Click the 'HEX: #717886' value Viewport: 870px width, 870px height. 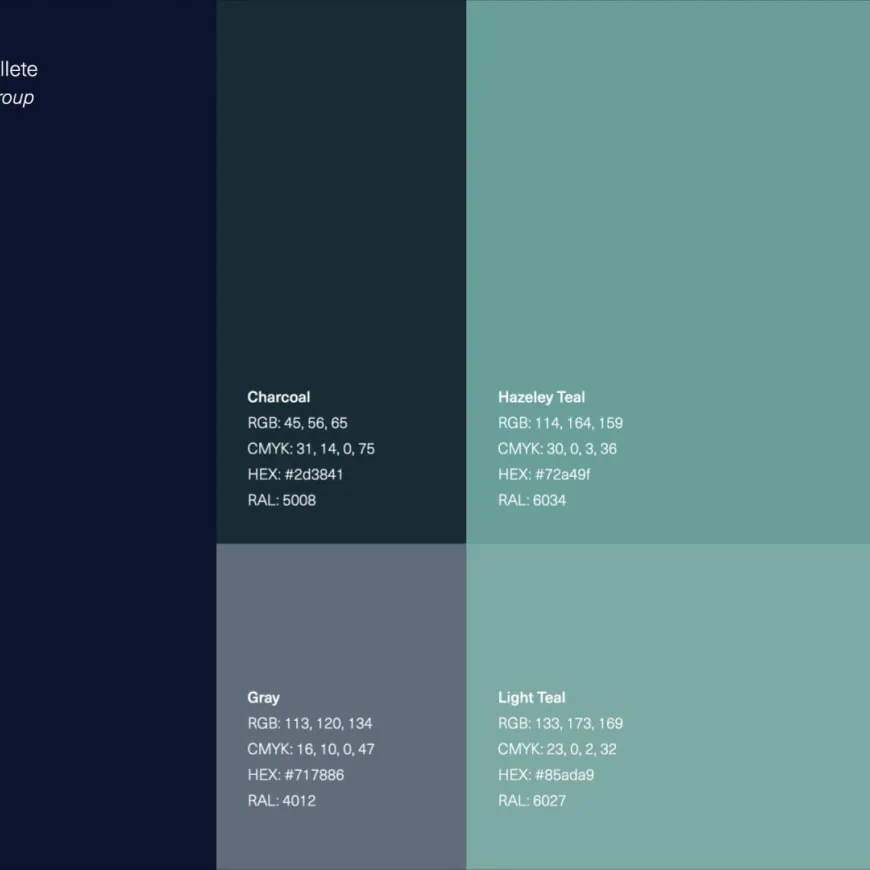296,775
